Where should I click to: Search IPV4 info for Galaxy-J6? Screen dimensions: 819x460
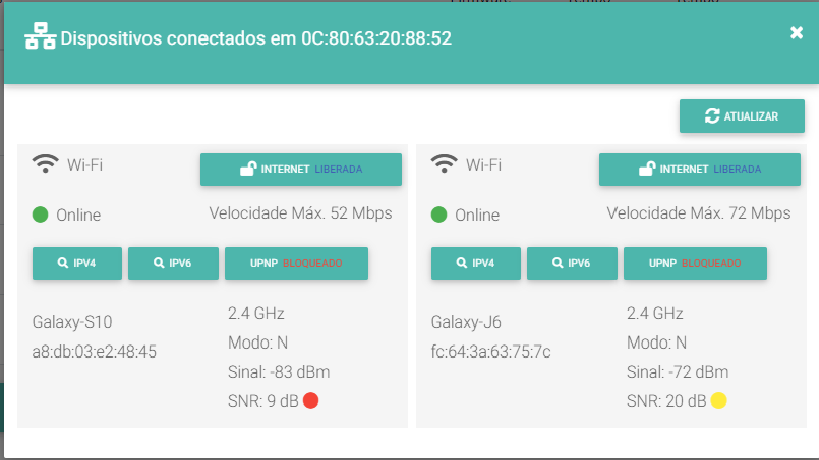point(476,263)
